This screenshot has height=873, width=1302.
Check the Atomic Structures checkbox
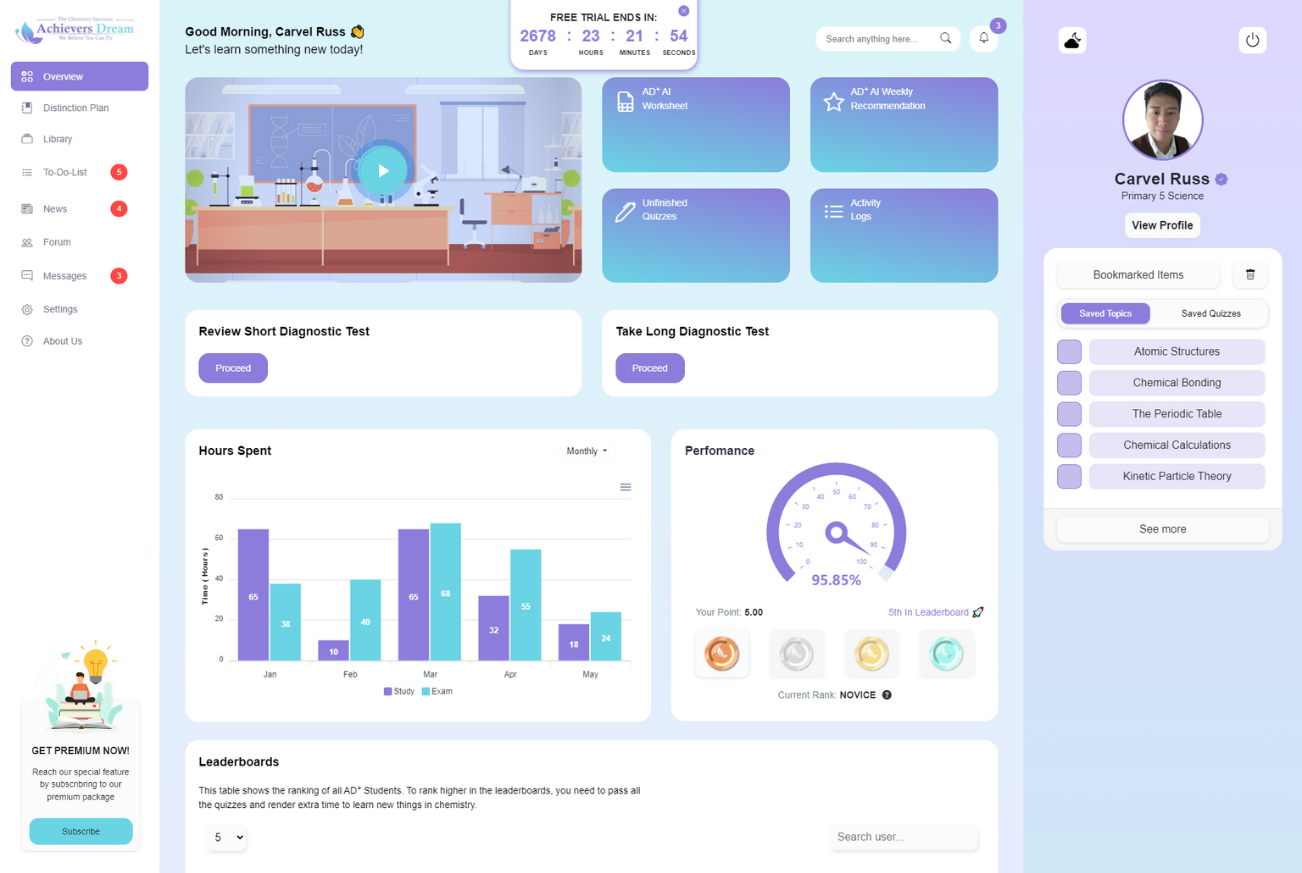click(1069, 352)
